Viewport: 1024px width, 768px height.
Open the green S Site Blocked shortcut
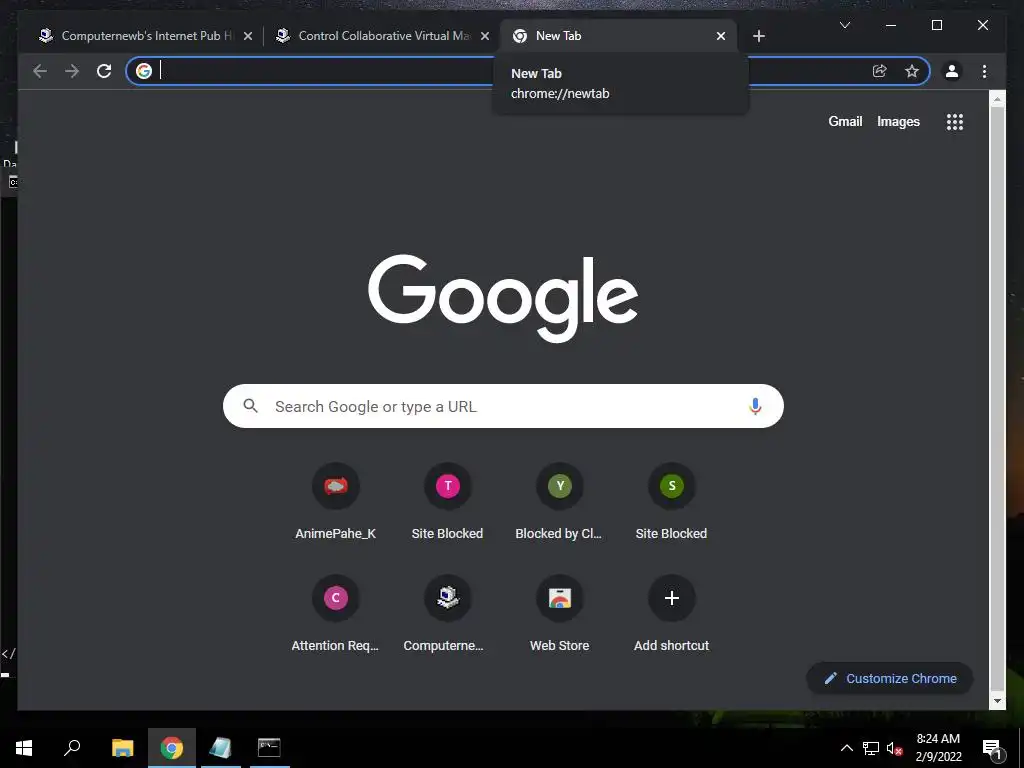671,502
